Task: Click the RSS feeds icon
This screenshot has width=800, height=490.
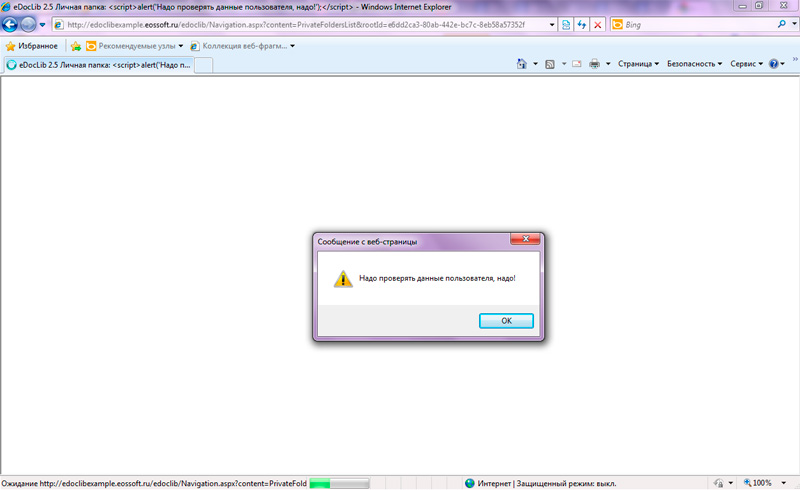Action: click(550, 64)
